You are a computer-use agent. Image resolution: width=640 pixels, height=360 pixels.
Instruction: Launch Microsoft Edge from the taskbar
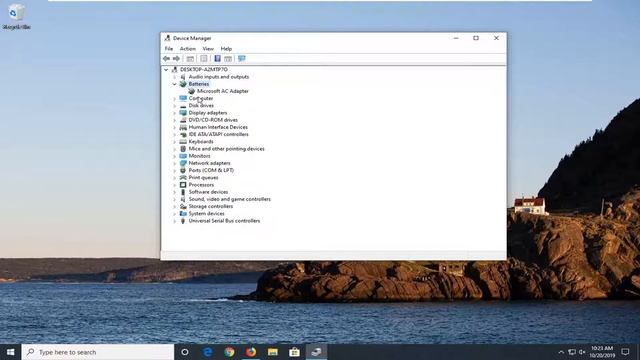(x=207, y=352)
